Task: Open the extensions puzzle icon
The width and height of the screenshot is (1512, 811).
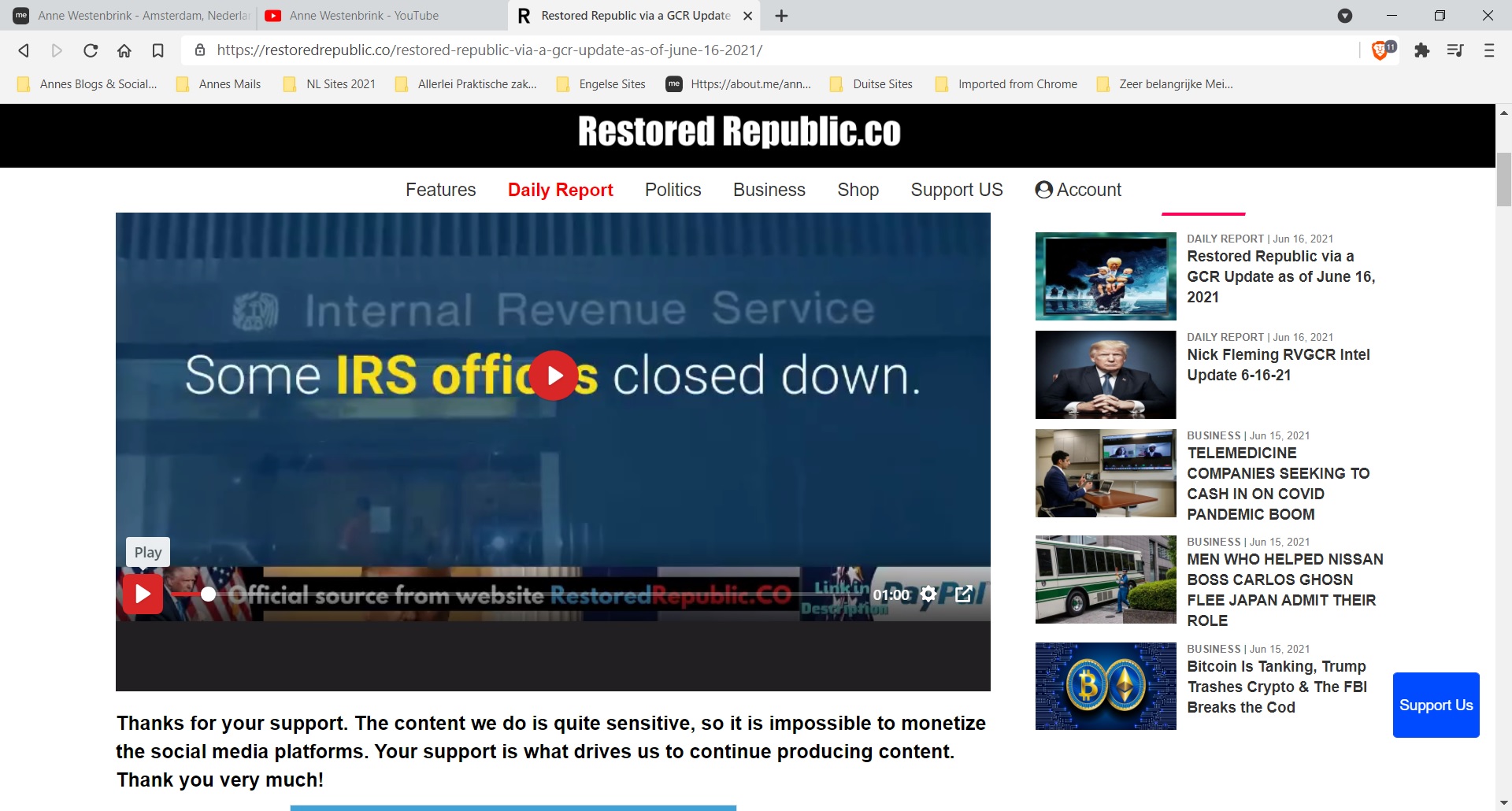Action: pos(1421,50)
